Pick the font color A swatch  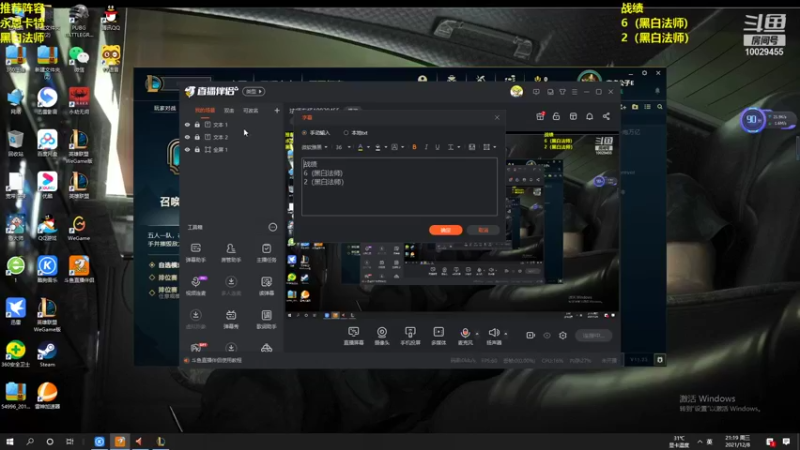click(x=360, y=147)
